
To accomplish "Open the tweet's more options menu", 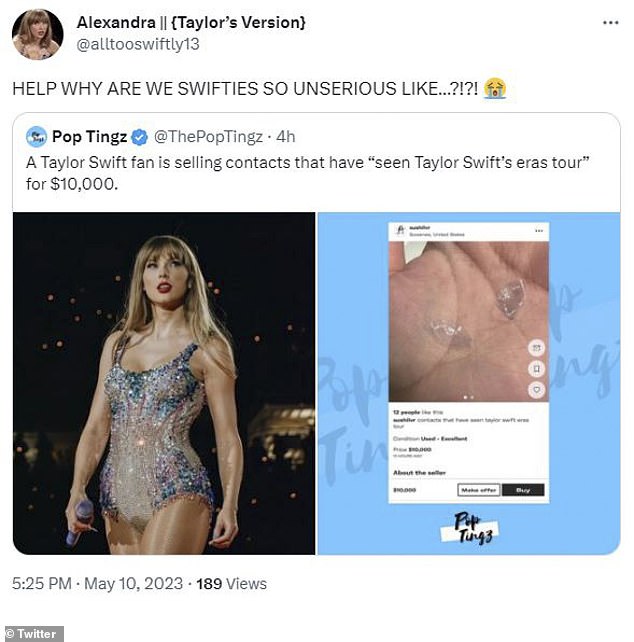I will tap(609, 22).
